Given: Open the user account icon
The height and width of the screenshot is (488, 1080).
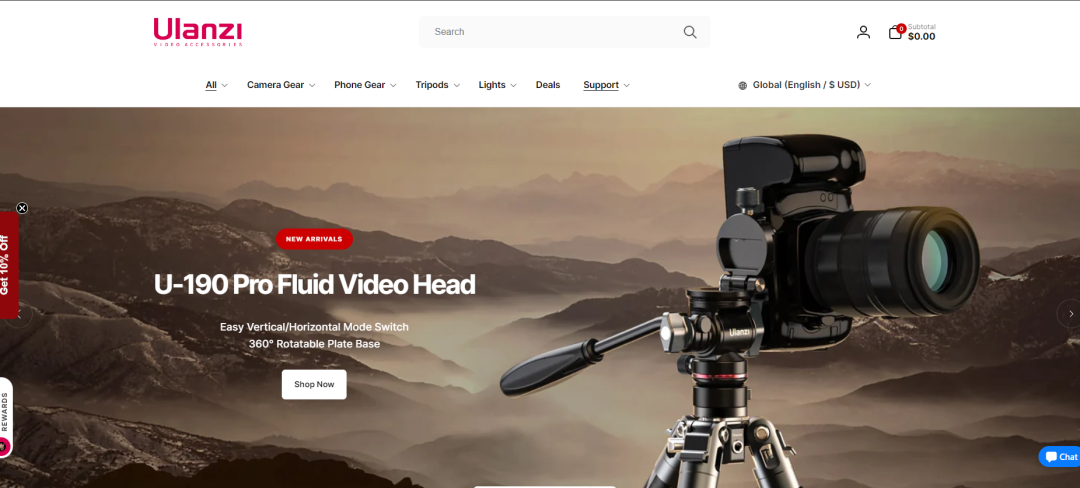Looking at the screenshot, I should [x=863, y=32].
